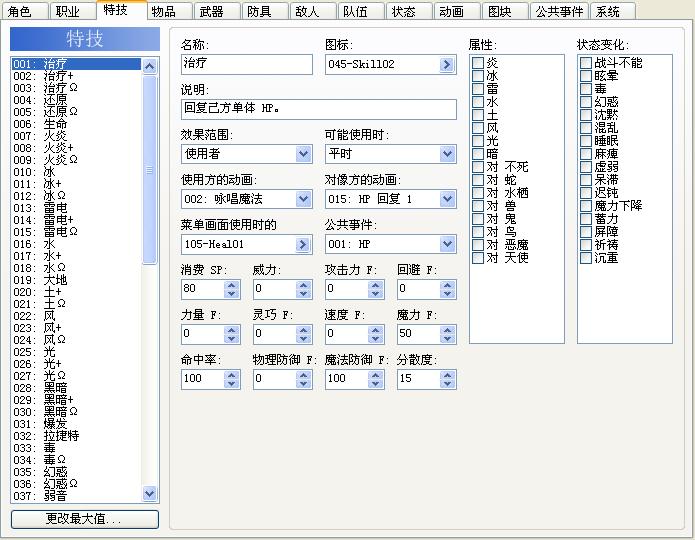The height and width of the screenshot is (540, 695).
Task: Switch to the 职业 tab
Action: coord(73,11)
